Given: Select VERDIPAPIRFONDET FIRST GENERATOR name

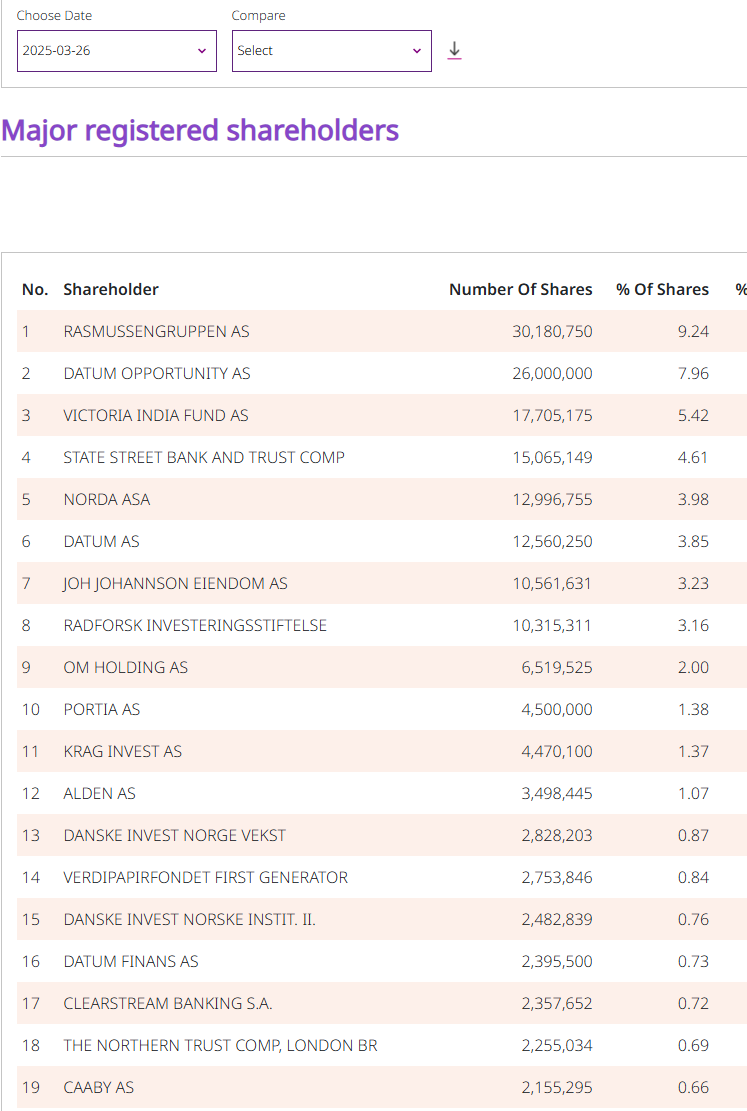Looking at the screenshot, I should [x=206, y=877].
